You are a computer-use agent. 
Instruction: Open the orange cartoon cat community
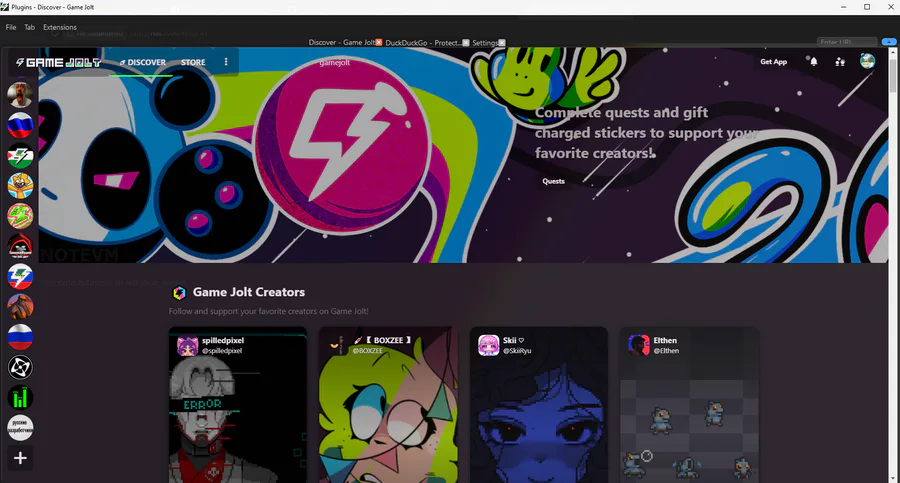click(20, 186)
